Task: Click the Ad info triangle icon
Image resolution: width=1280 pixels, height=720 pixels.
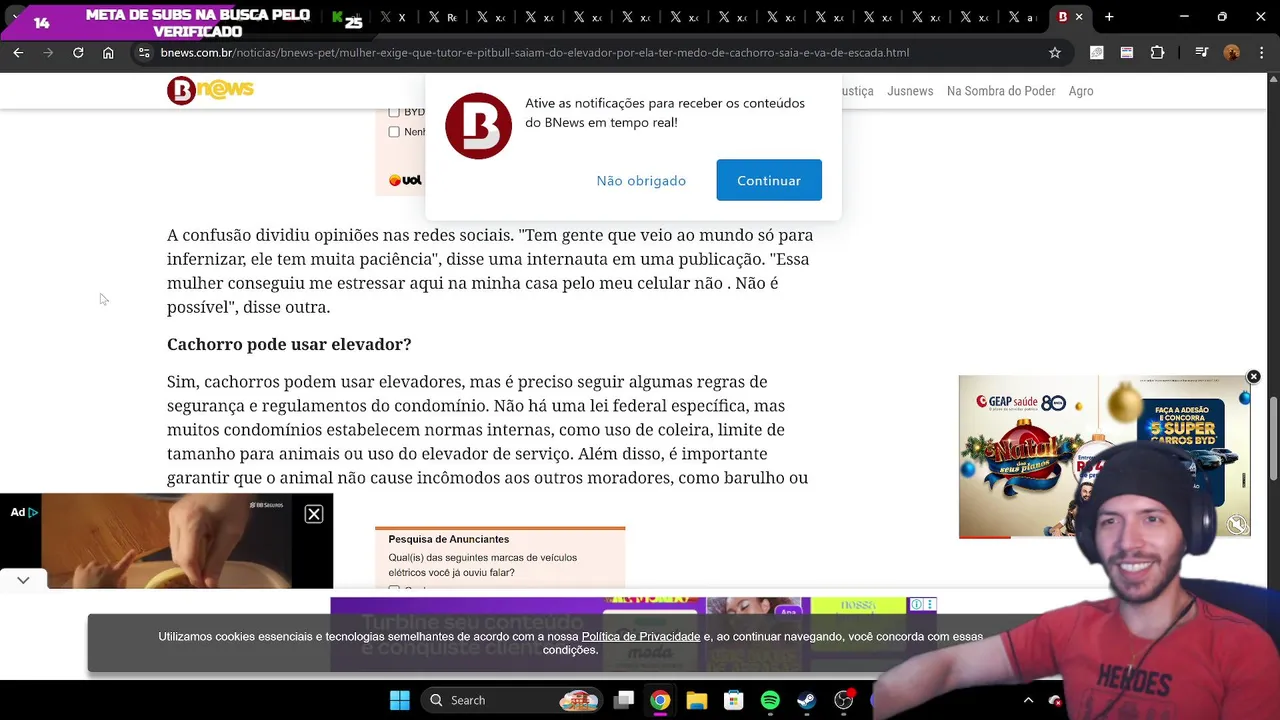Action: pyautogui.click(x=33, y=512)
